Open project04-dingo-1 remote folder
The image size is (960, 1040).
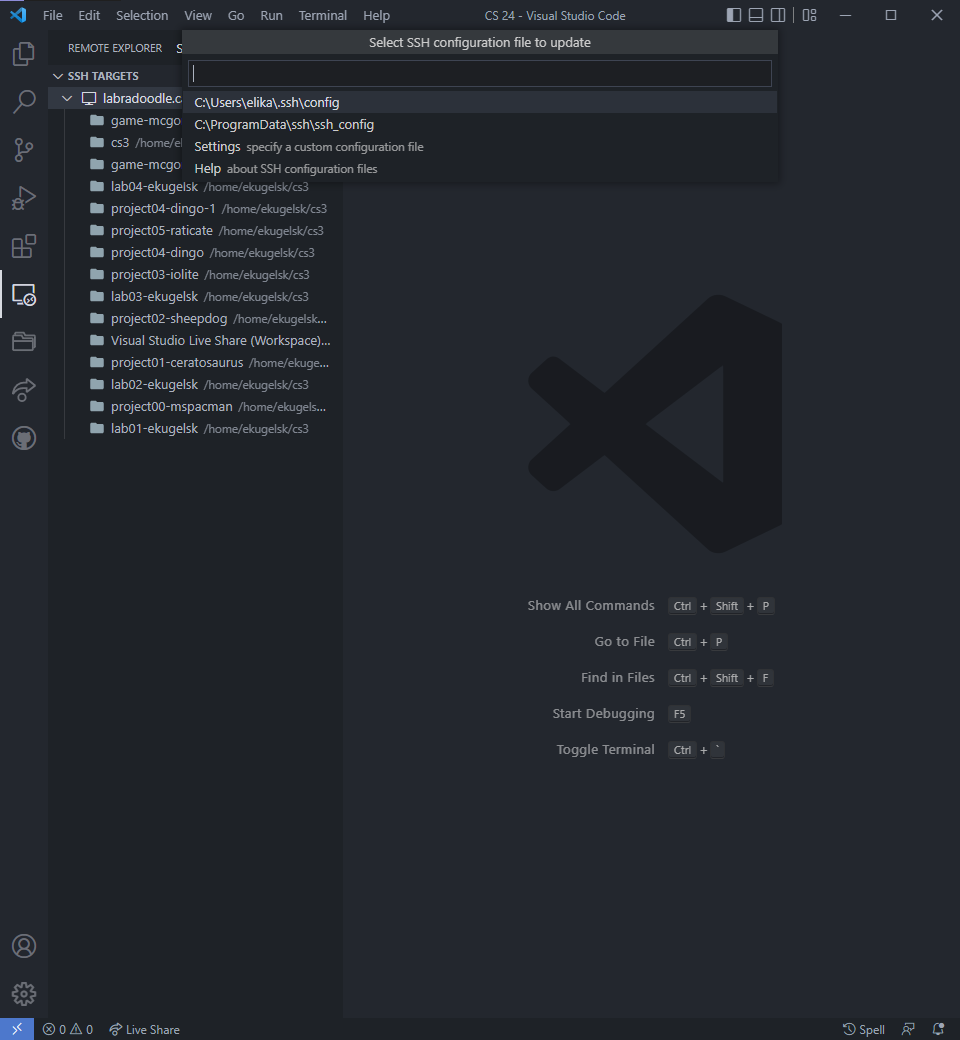coord(196,209)
